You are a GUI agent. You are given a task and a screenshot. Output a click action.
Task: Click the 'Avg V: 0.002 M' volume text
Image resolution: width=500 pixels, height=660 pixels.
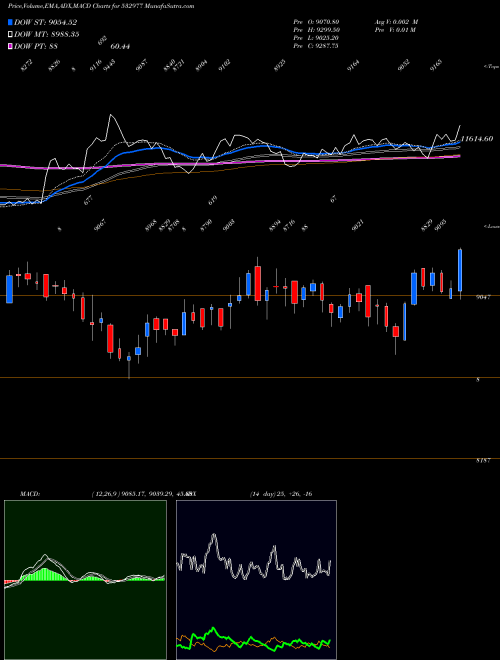[396, 22]
